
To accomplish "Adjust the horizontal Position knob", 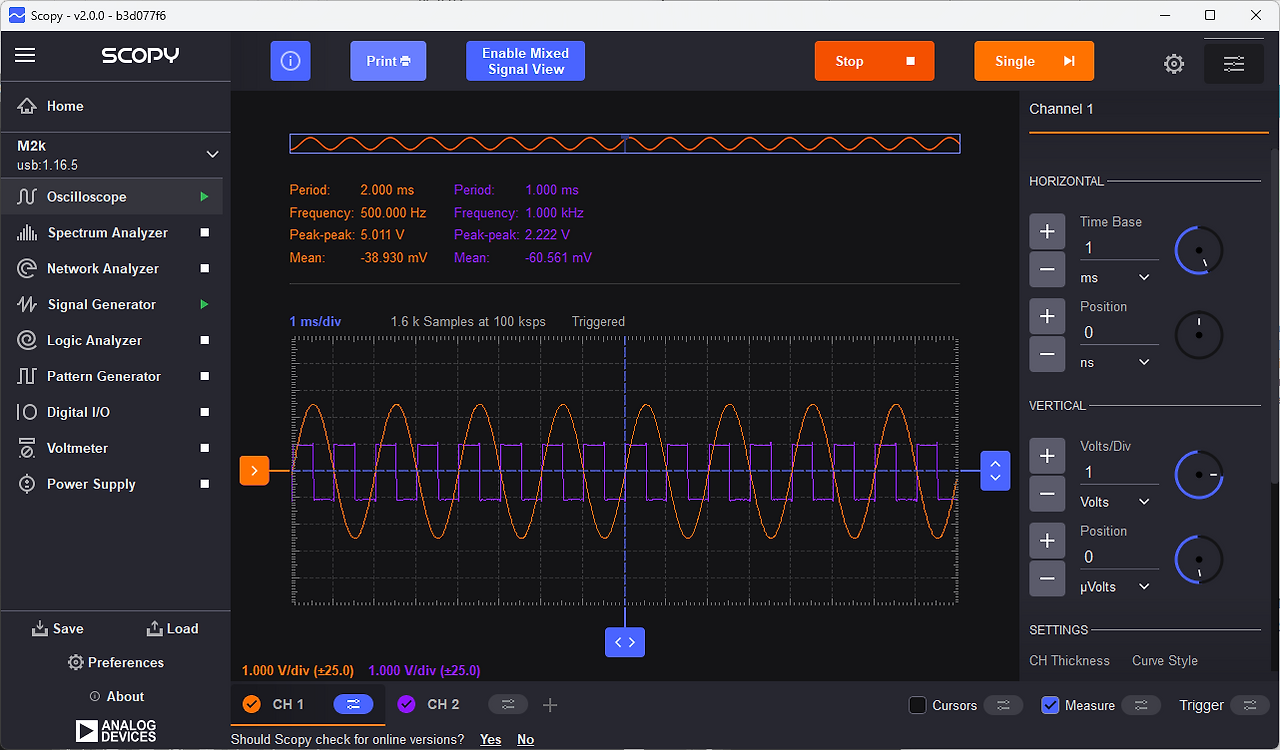I will point(1199,335).
